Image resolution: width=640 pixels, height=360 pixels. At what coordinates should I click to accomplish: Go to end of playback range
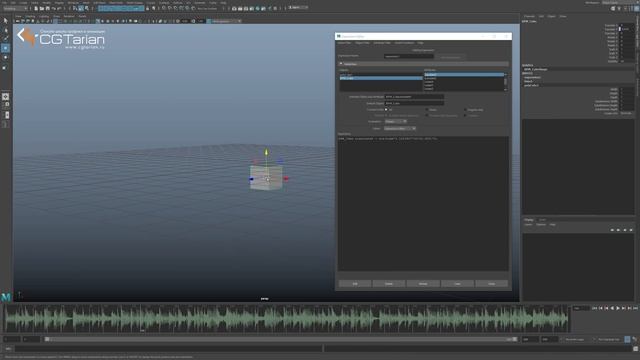[635, 308]
